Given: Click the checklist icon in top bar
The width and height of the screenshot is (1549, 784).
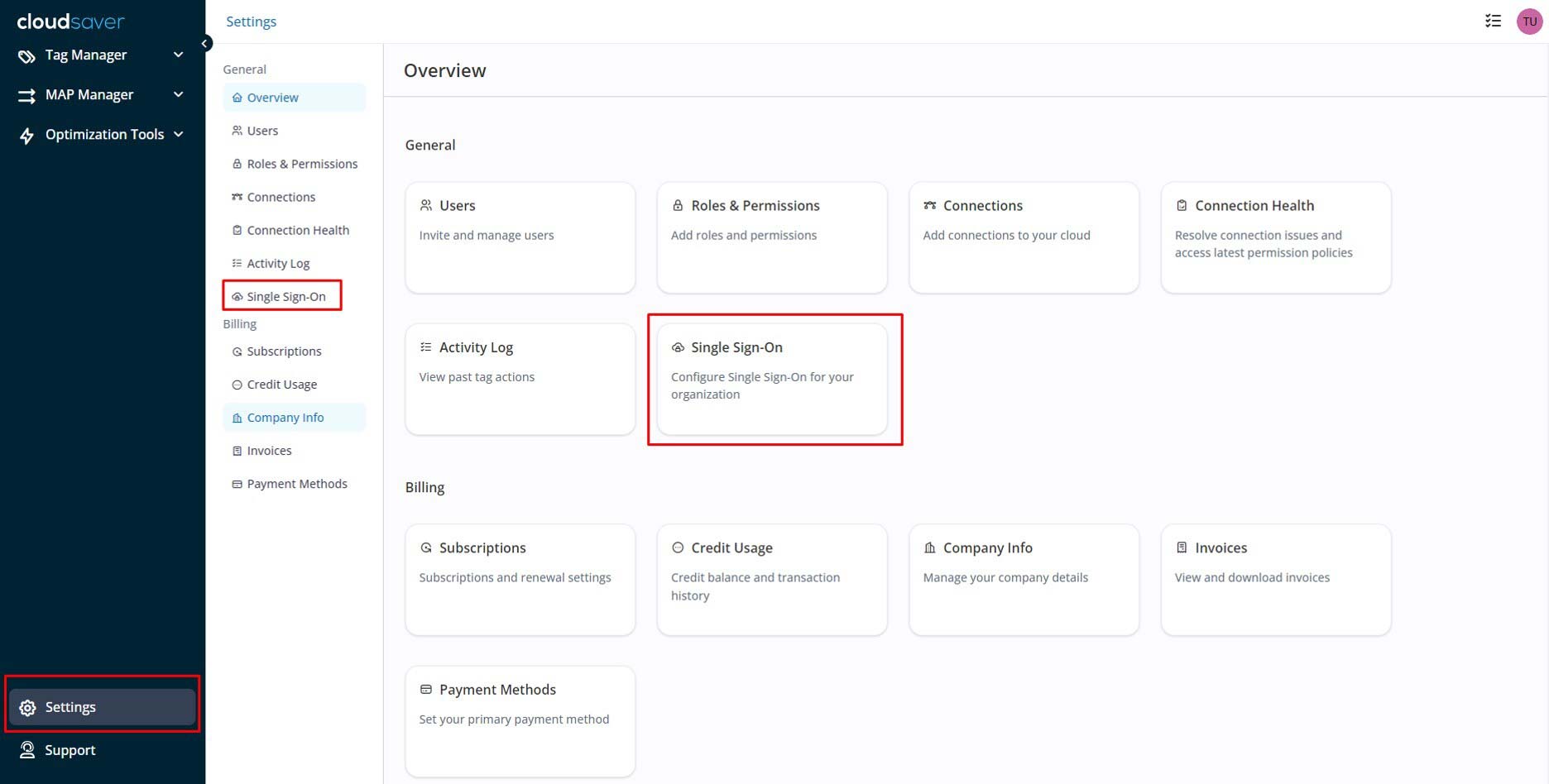Looking at the screenshot, I should tap(1493, 22).
